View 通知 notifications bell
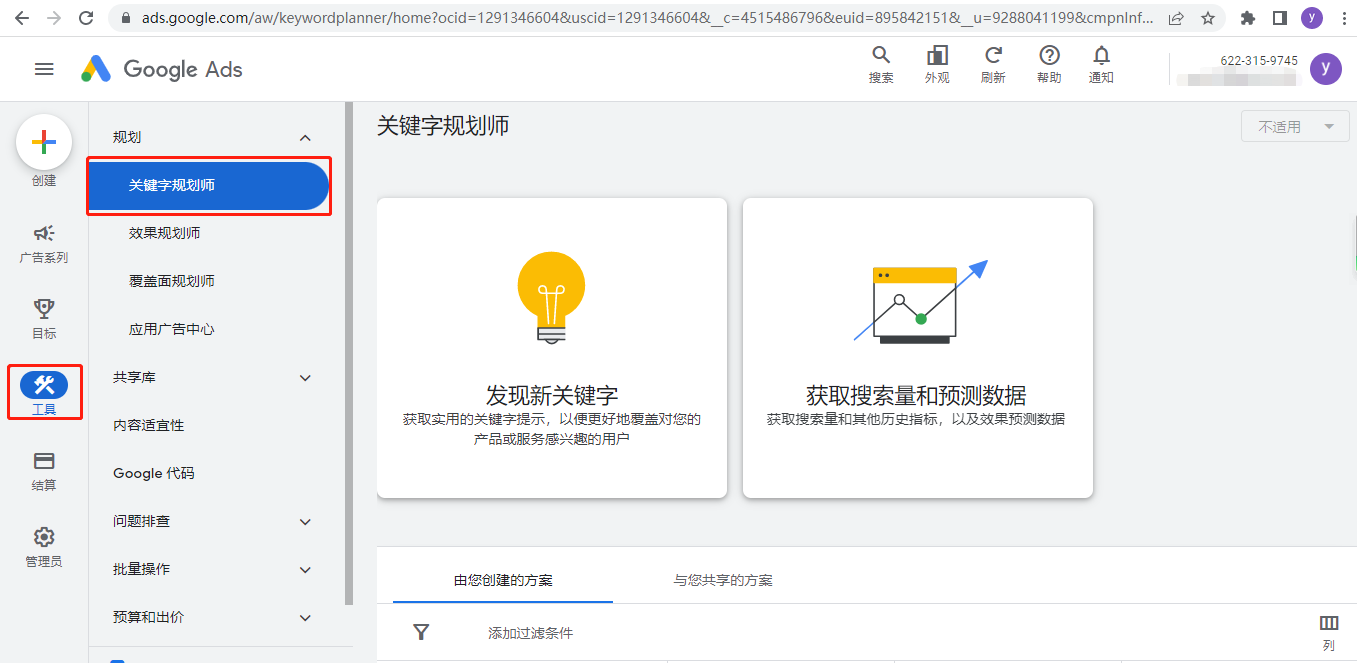Image resolution: width=1357 pixels, height=663 pixels. point(1101,64)
